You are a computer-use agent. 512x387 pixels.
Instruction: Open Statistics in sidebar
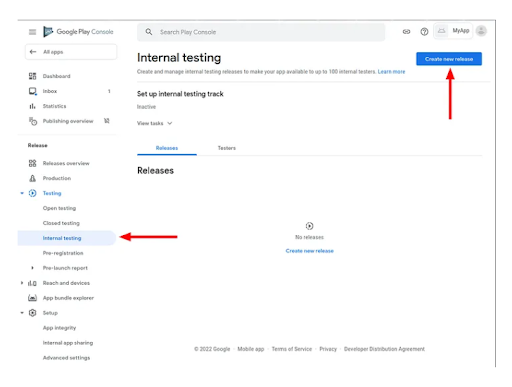point(54,106)
